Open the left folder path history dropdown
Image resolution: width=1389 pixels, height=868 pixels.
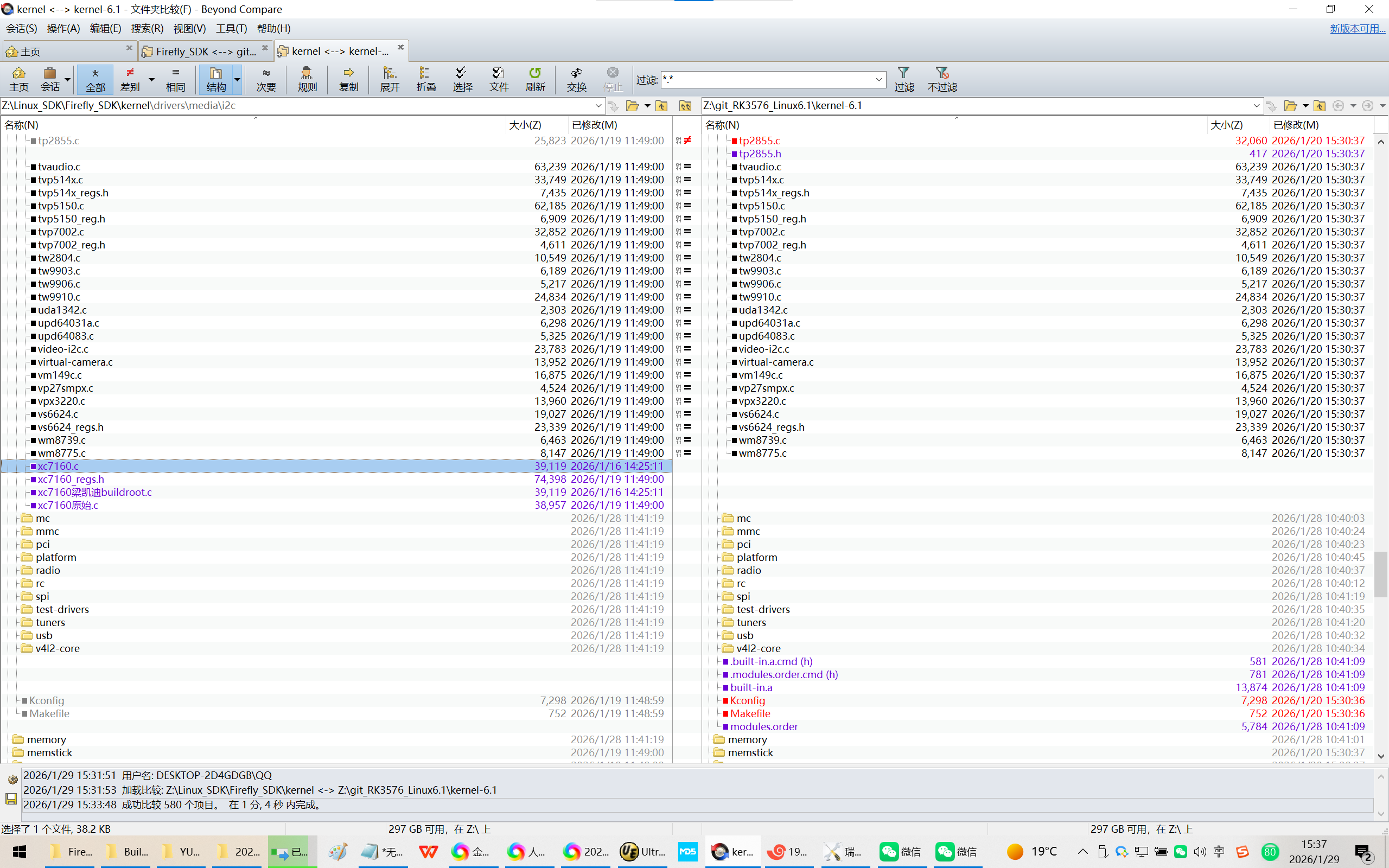pos(598,106)
